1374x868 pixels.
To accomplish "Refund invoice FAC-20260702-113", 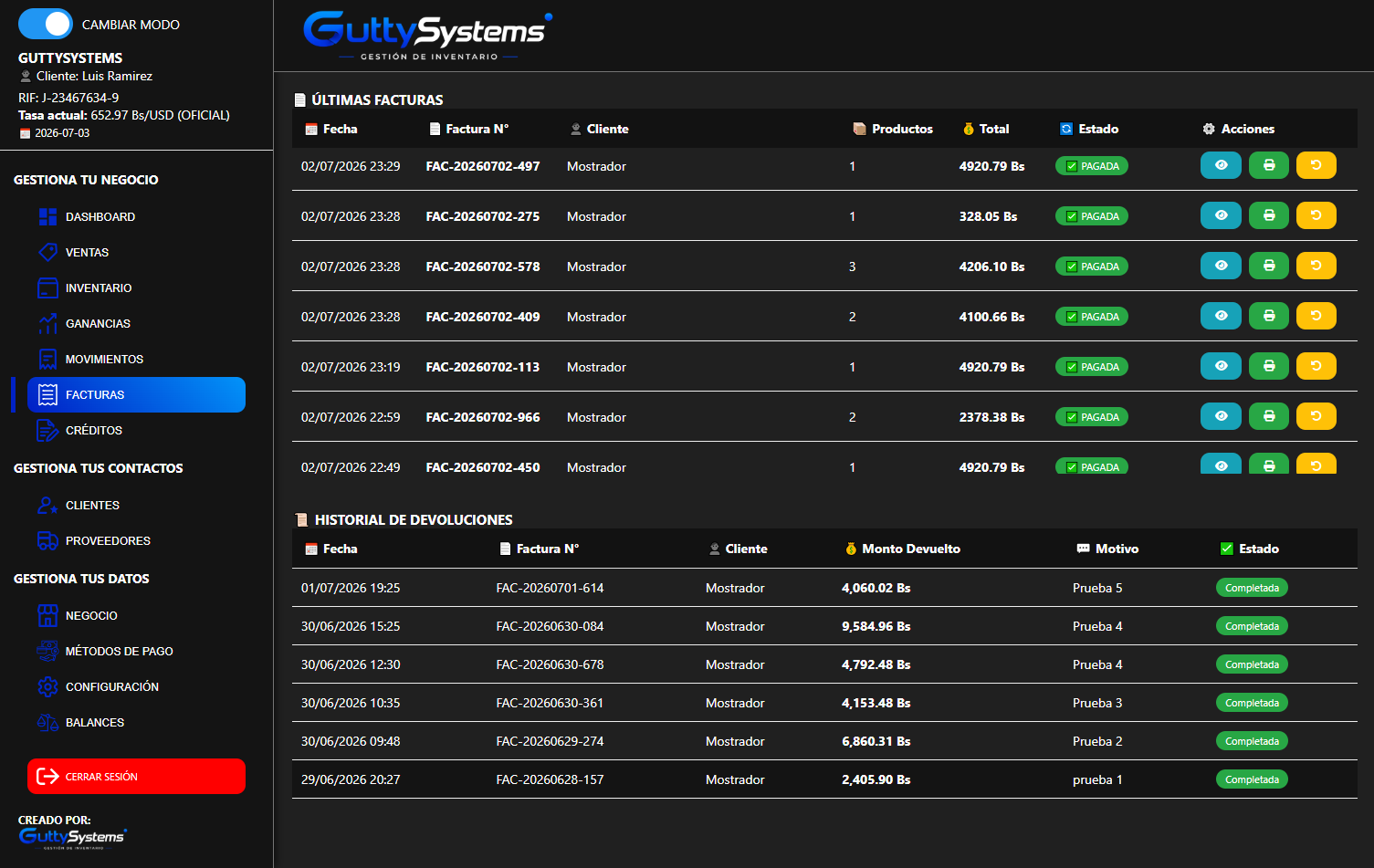I will [1316, 366].
